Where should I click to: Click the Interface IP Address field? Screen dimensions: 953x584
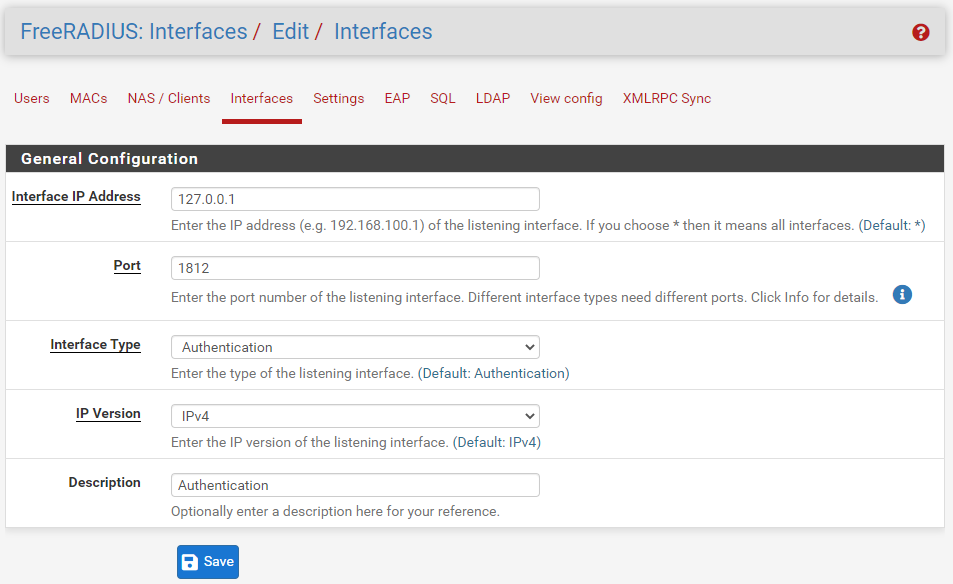(x=356, y=199)
